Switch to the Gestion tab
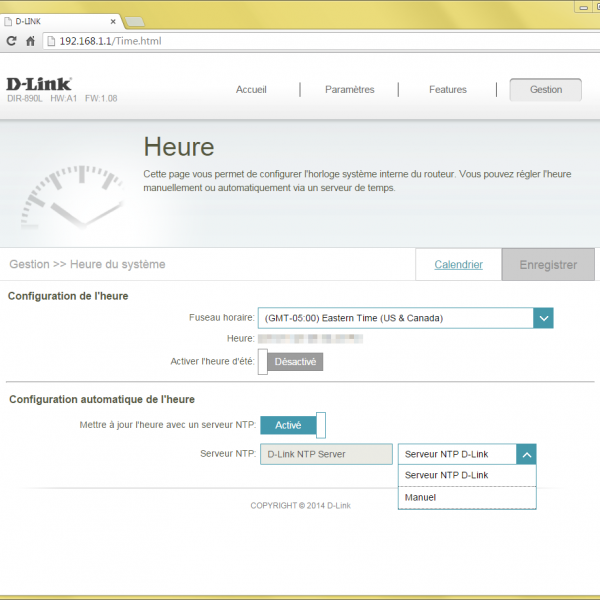Image resolution: width=600 pixels, height=600 pixels. pyautogui.click(x=546, y=89)
